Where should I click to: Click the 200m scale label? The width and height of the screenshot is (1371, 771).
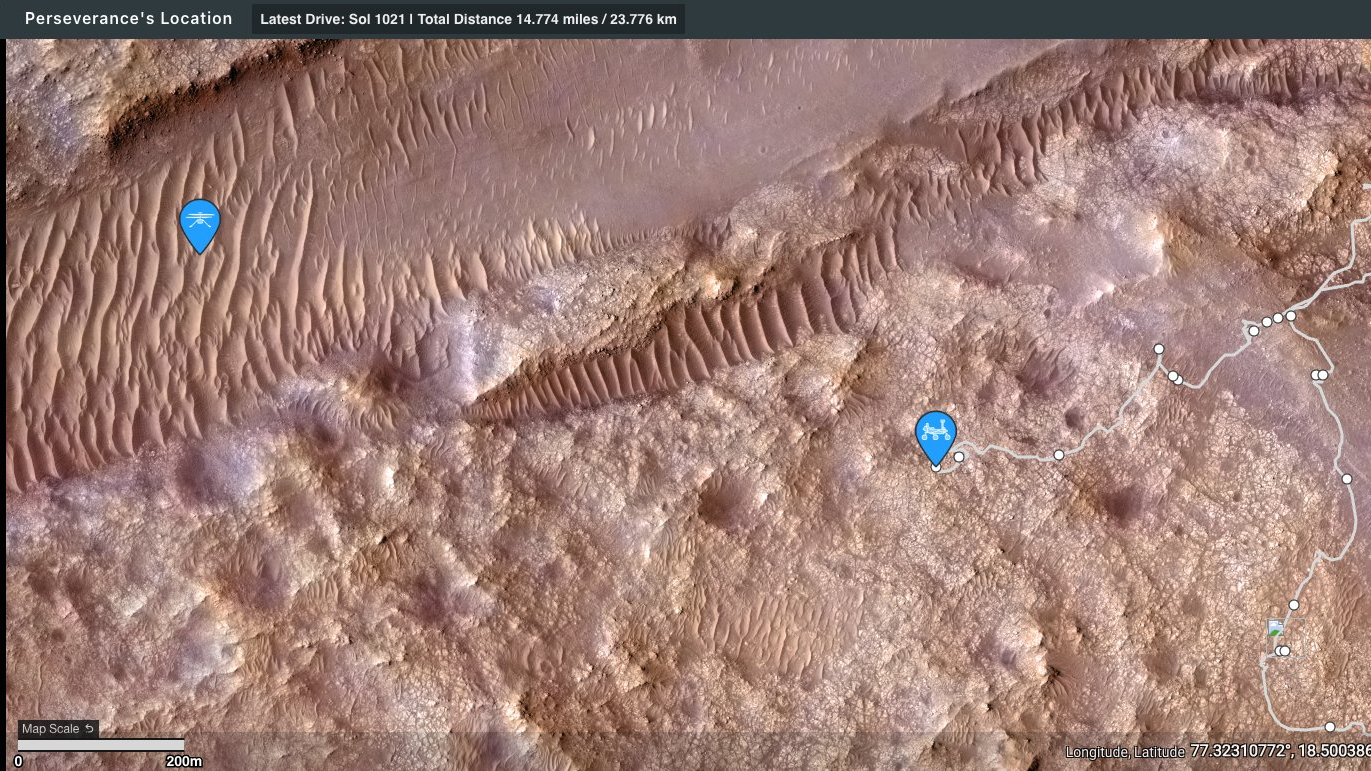point(183,762)
